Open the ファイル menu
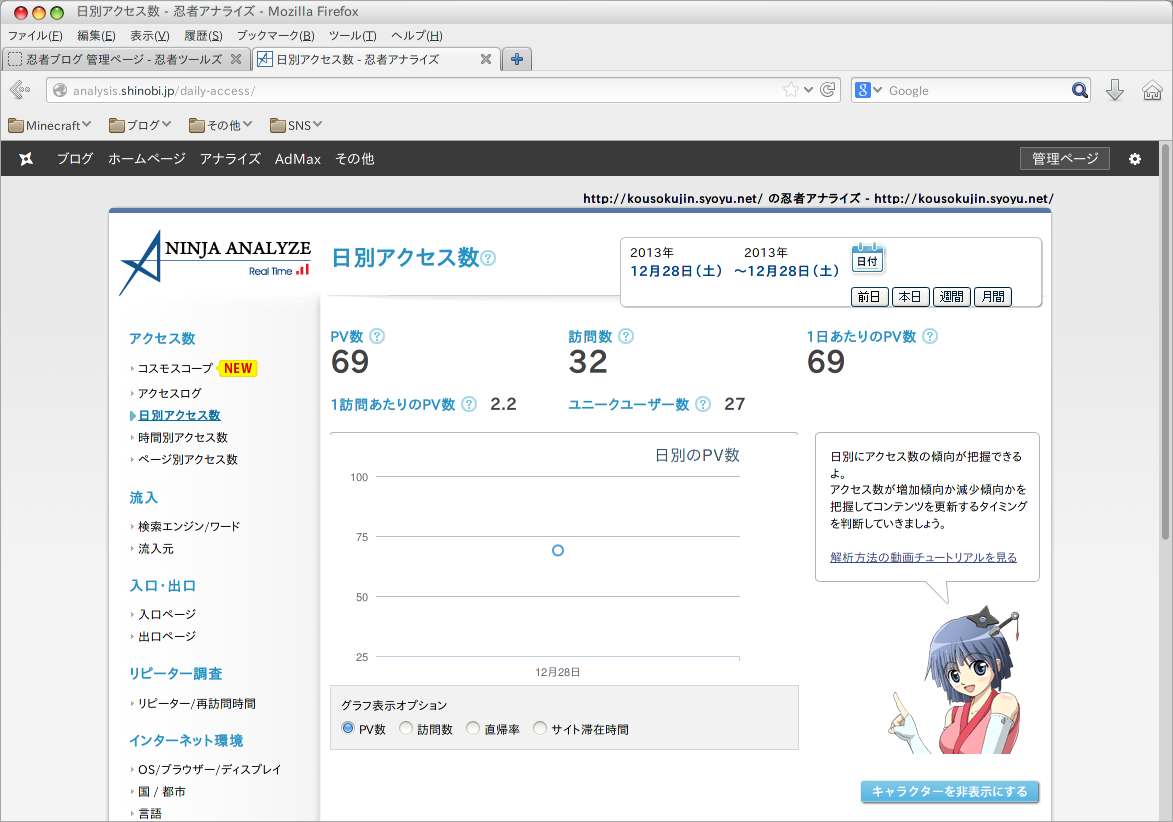 (35, 35)
